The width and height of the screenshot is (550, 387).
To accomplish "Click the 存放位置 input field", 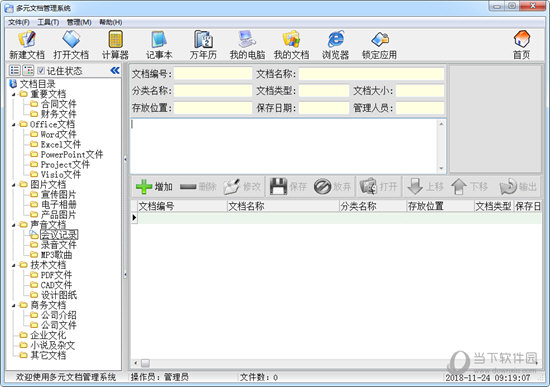I will pyautogui.click(x=213, y=108).
